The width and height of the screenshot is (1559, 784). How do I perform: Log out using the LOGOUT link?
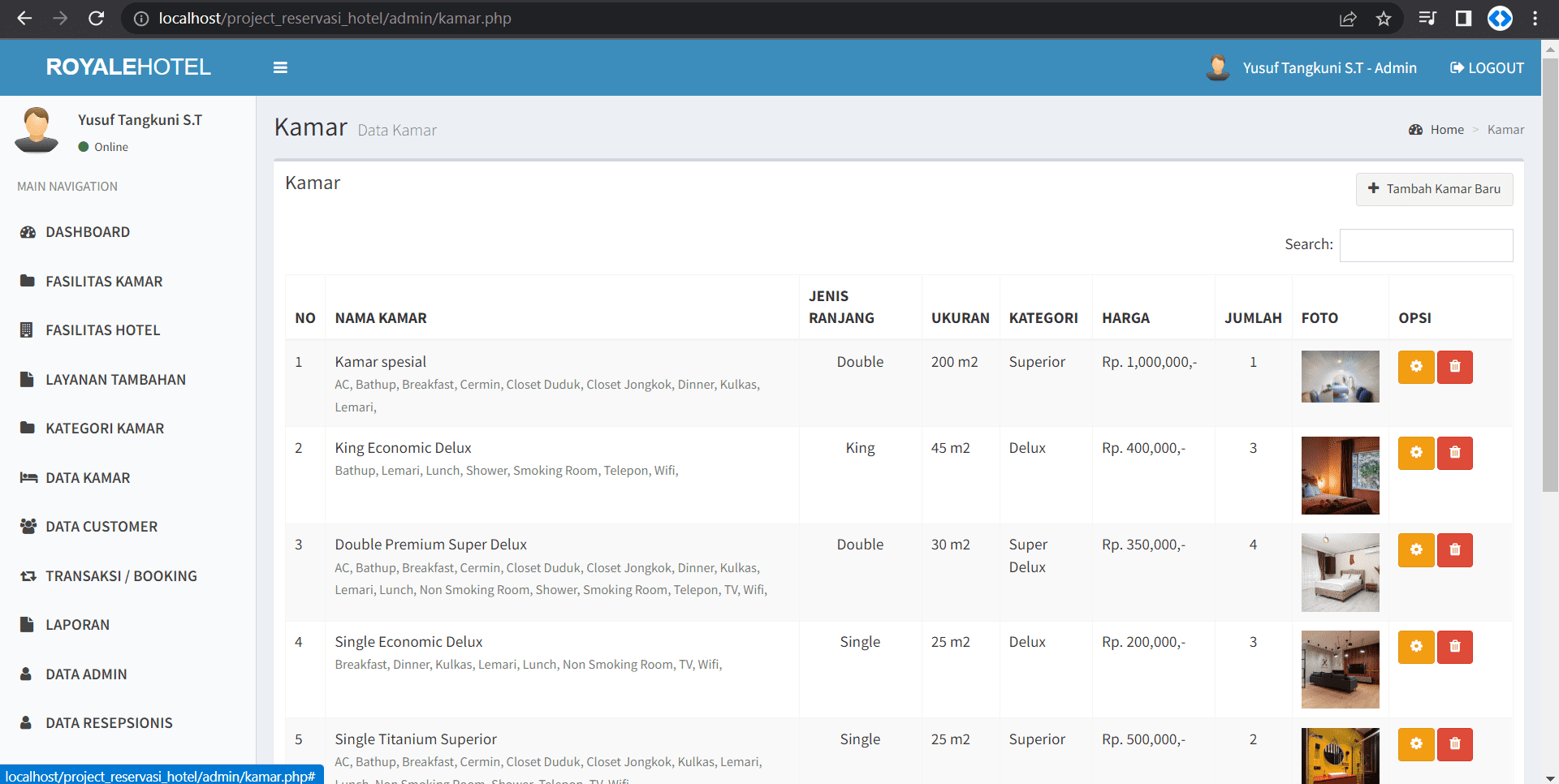tap(1487, 68)
